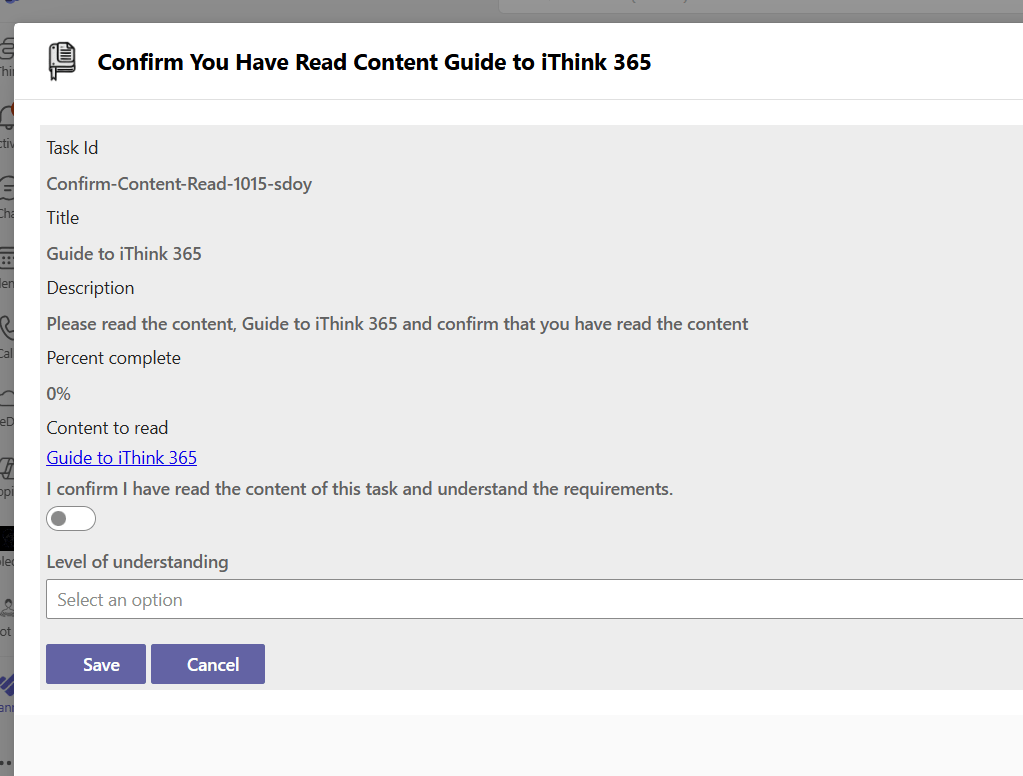Open Activity bell icon in Teams sidebar

tap(7, 120)
